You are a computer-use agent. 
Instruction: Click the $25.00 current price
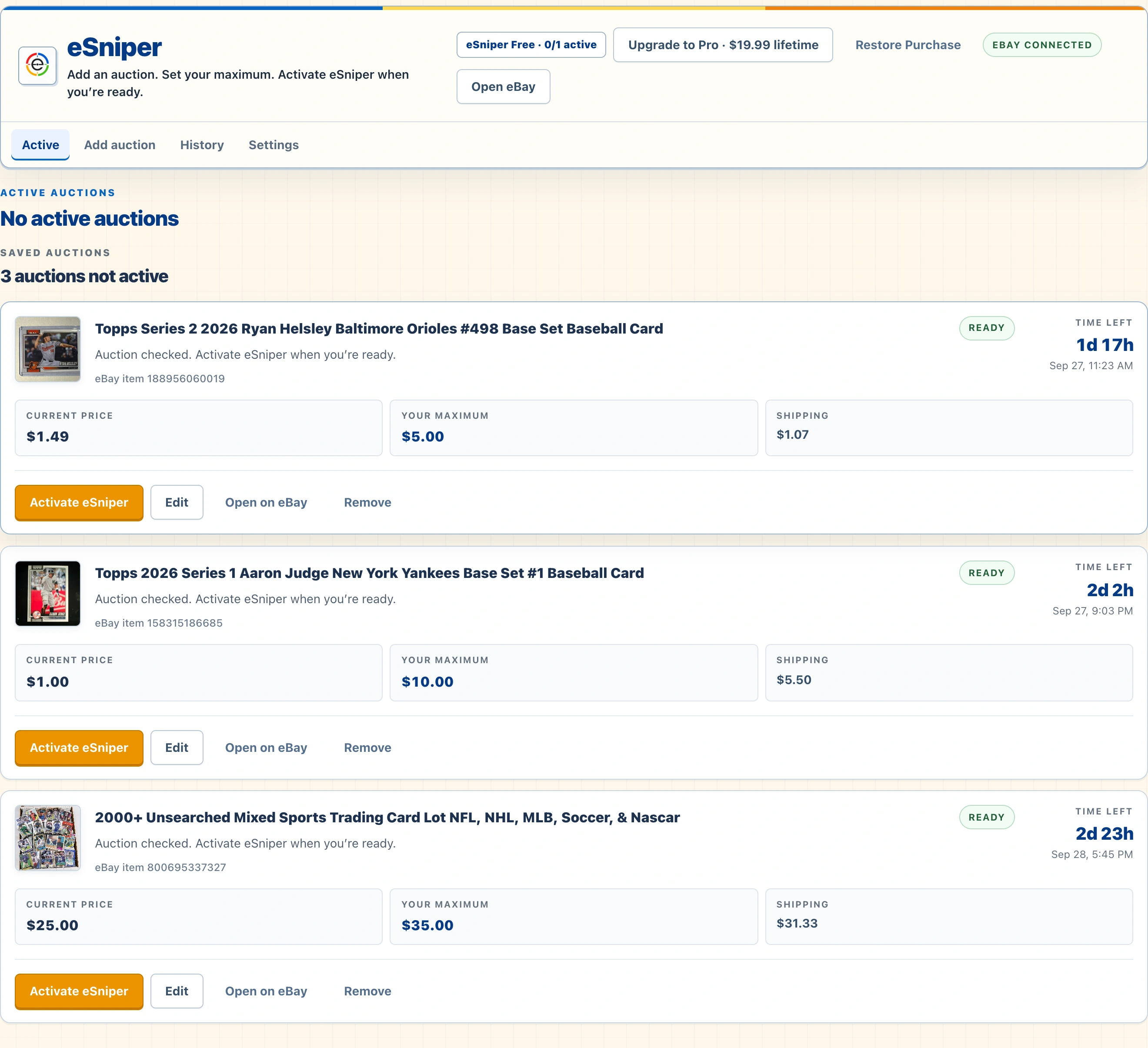(52, 925)
